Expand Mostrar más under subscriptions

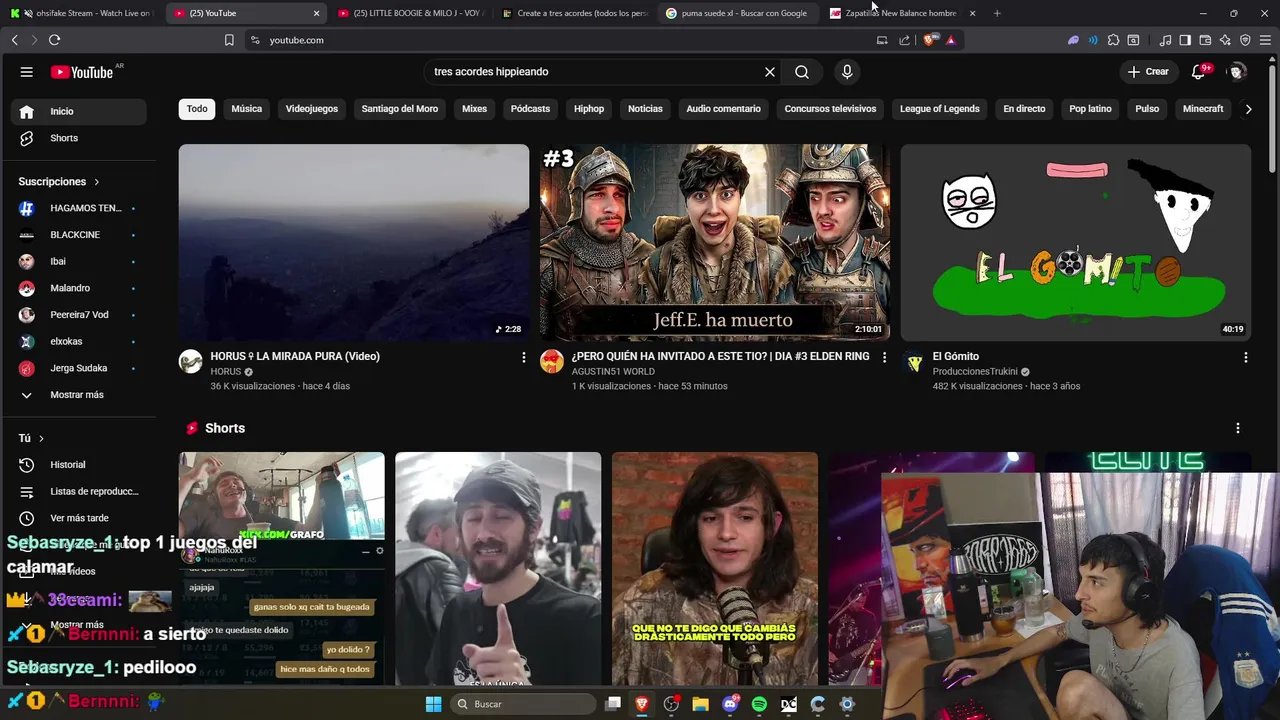pyautogui.click(x=77, y=395)
